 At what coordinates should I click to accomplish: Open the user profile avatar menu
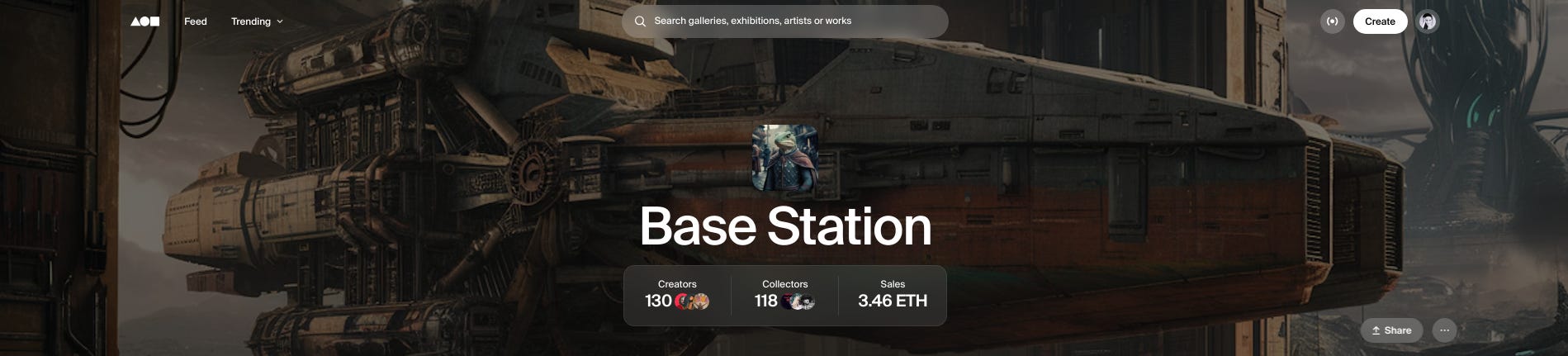click(x=1428, y=21)
